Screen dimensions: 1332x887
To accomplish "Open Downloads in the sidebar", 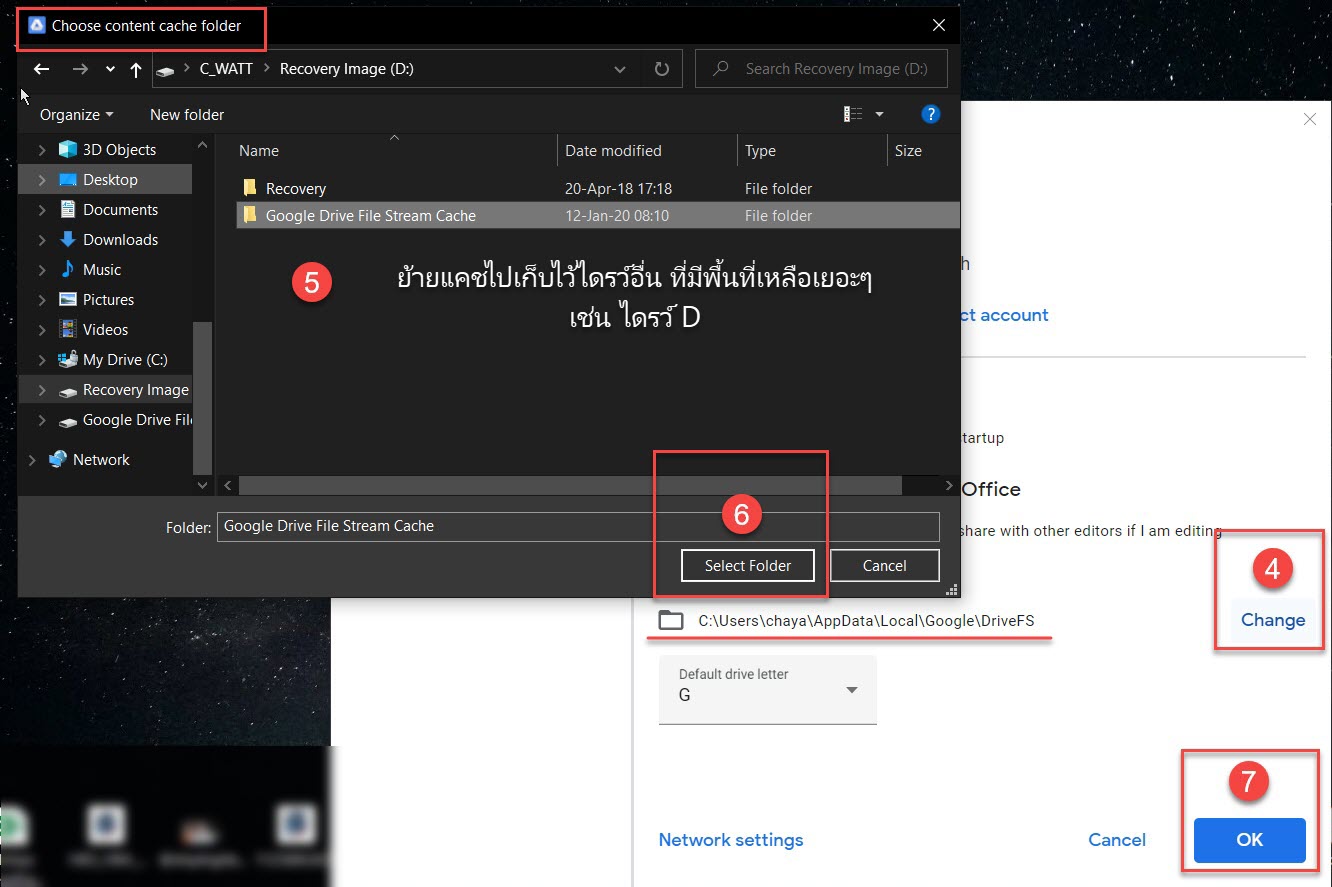I will click(x=120, y=240).
